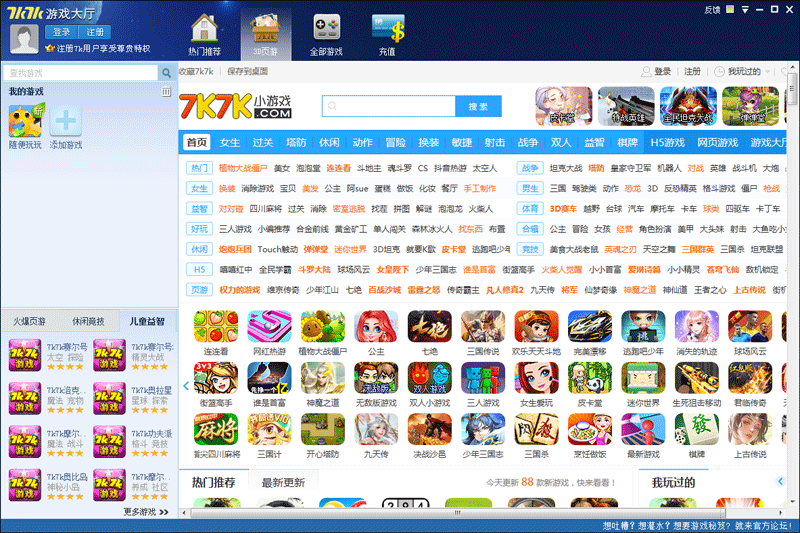800x533 pixels.
Task: Click the 注册 button in header
Action: [94, 32]
